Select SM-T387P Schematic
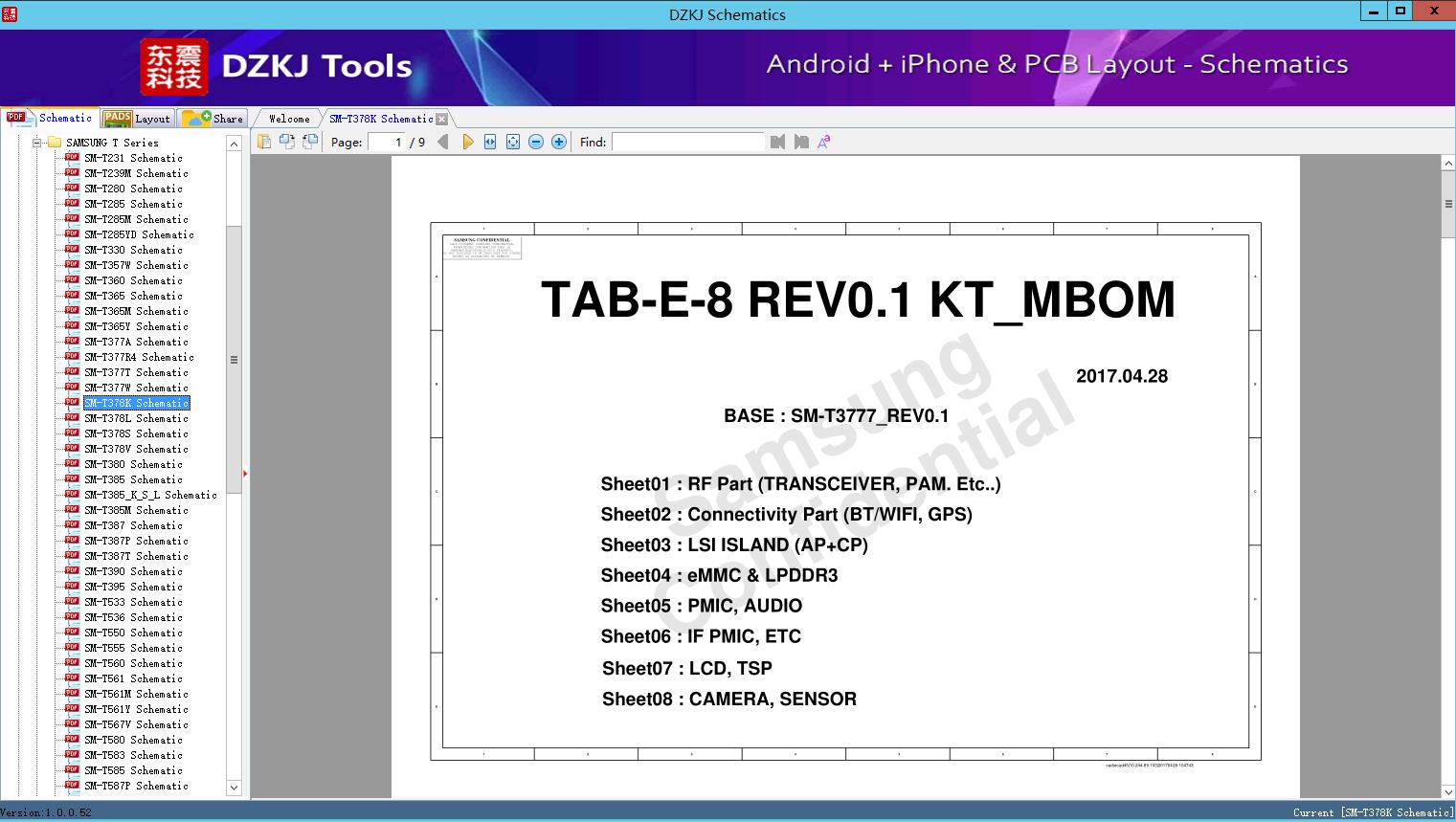The width and height of the screenshot is (1456, 822). (136, 541)
